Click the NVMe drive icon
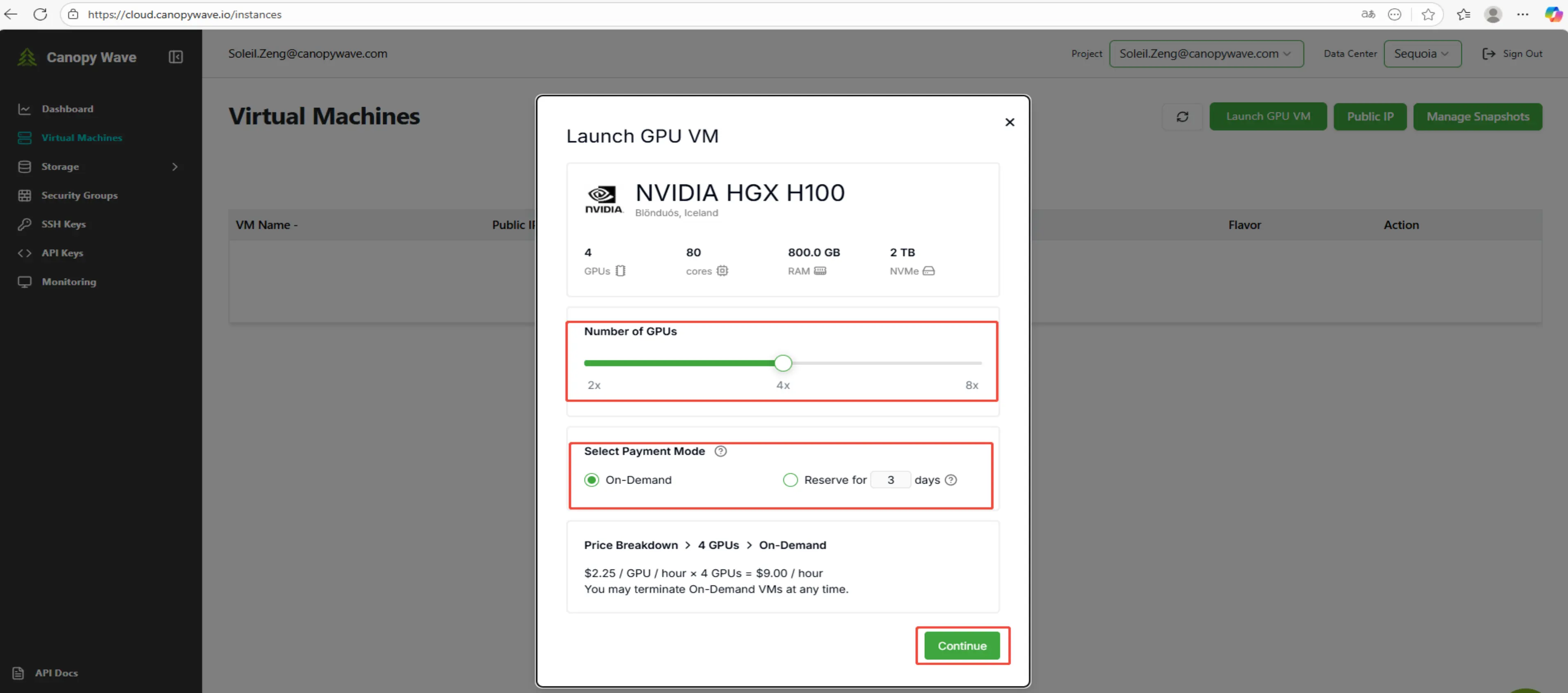 (x=928, y=271)
